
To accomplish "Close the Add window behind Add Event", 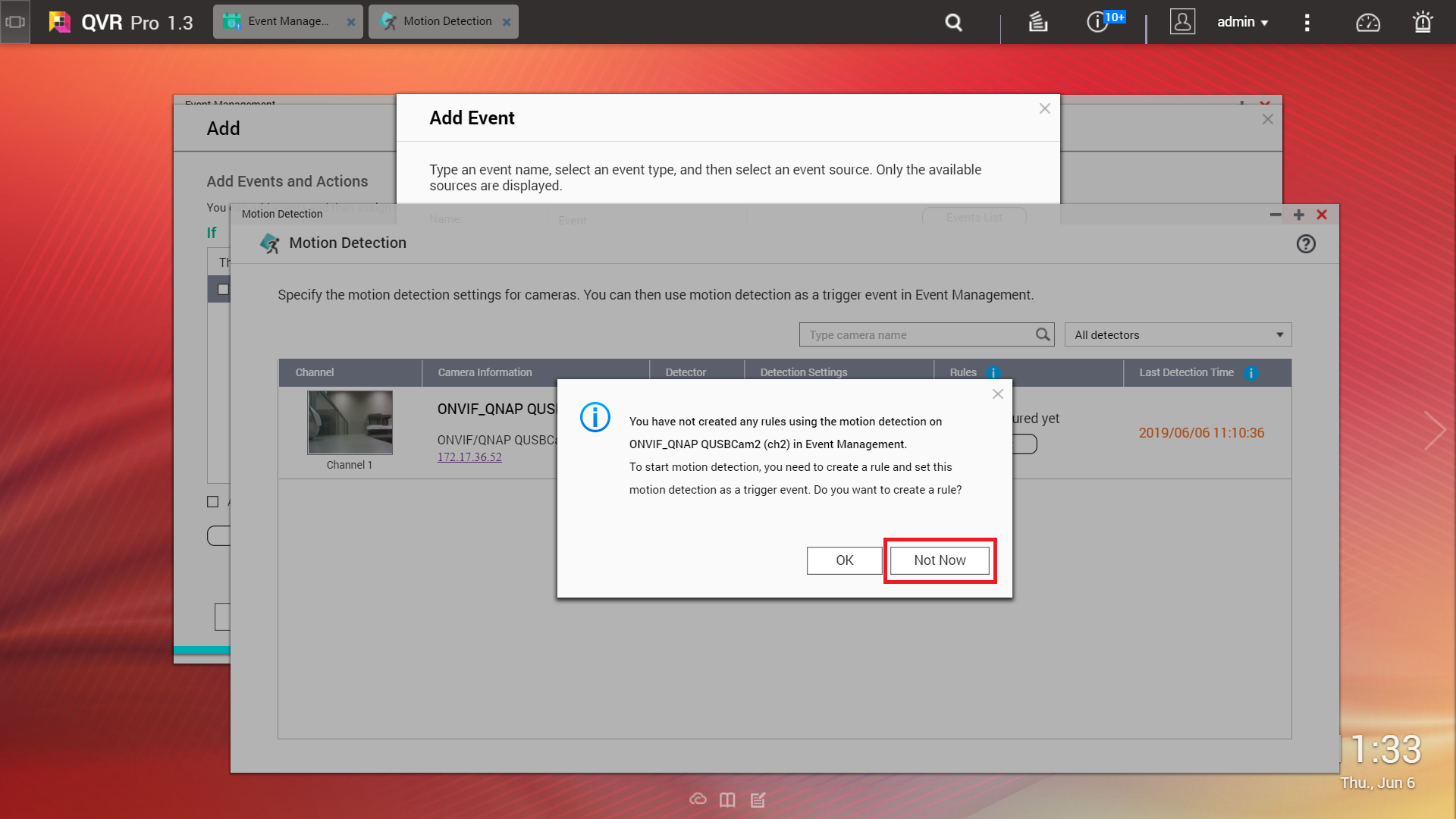I will coord(1267,119).
